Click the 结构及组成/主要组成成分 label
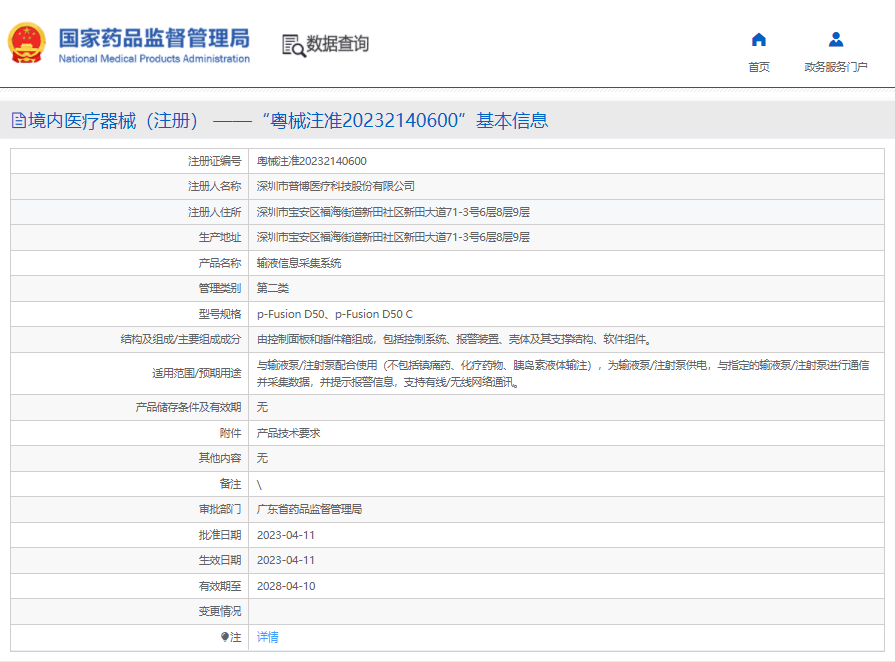The height and width of the screenshot is (662, 895). point(181,340)
